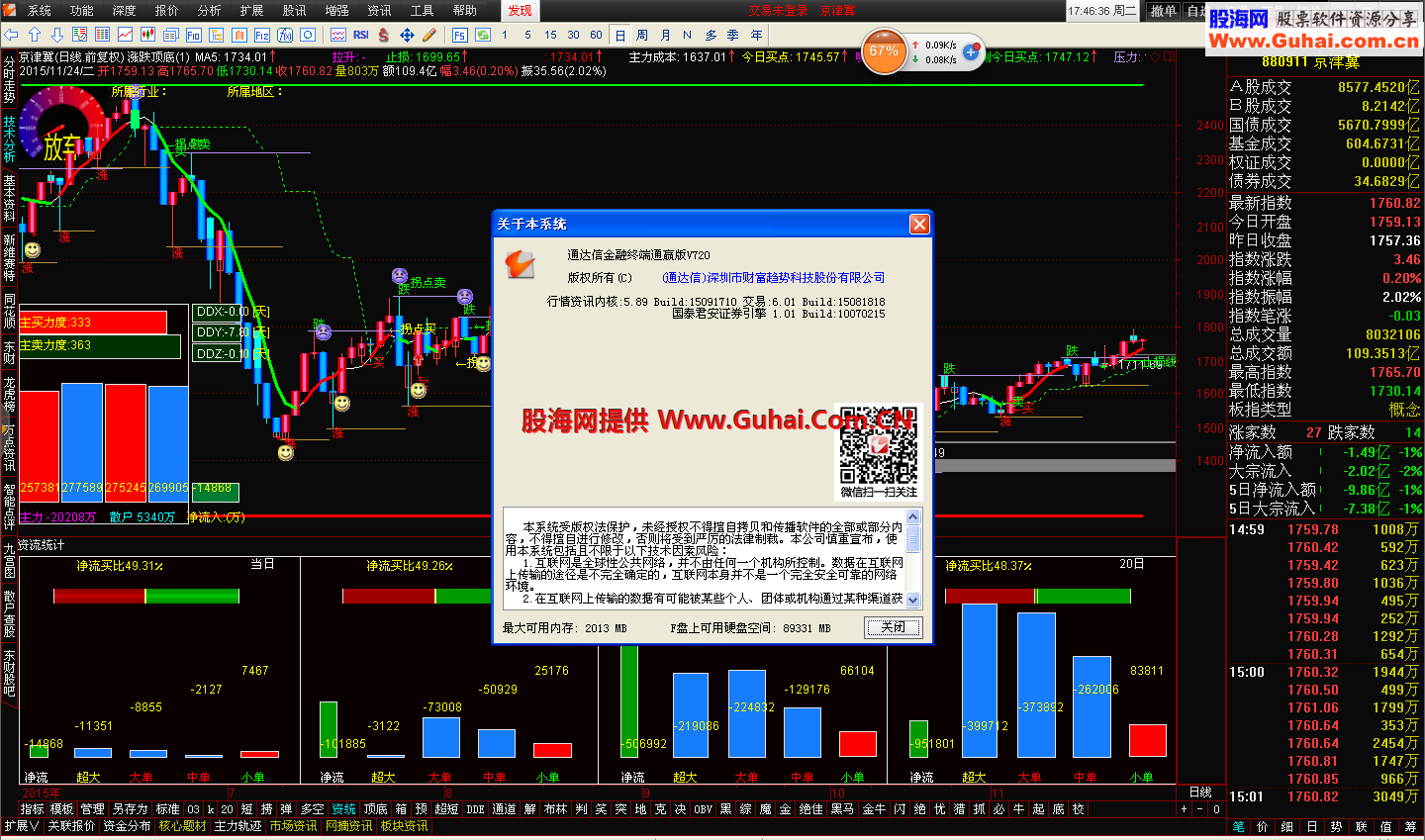This screenshot has width=1425, height=840.
Task: Click the red dollar sign icon
Action: (x=383, y=35)
